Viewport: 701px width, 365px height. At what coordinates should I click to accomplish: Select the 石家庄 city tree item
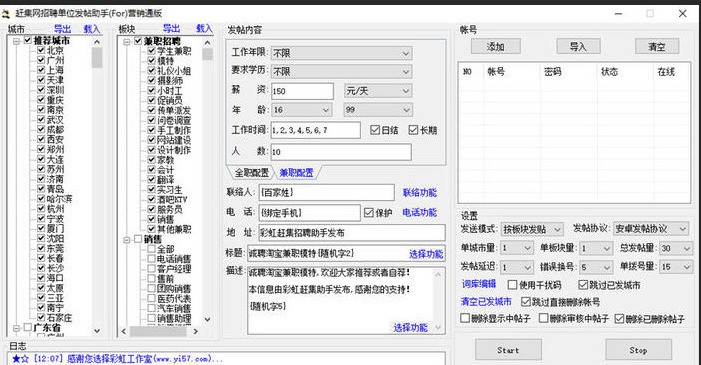click(59, 318)
